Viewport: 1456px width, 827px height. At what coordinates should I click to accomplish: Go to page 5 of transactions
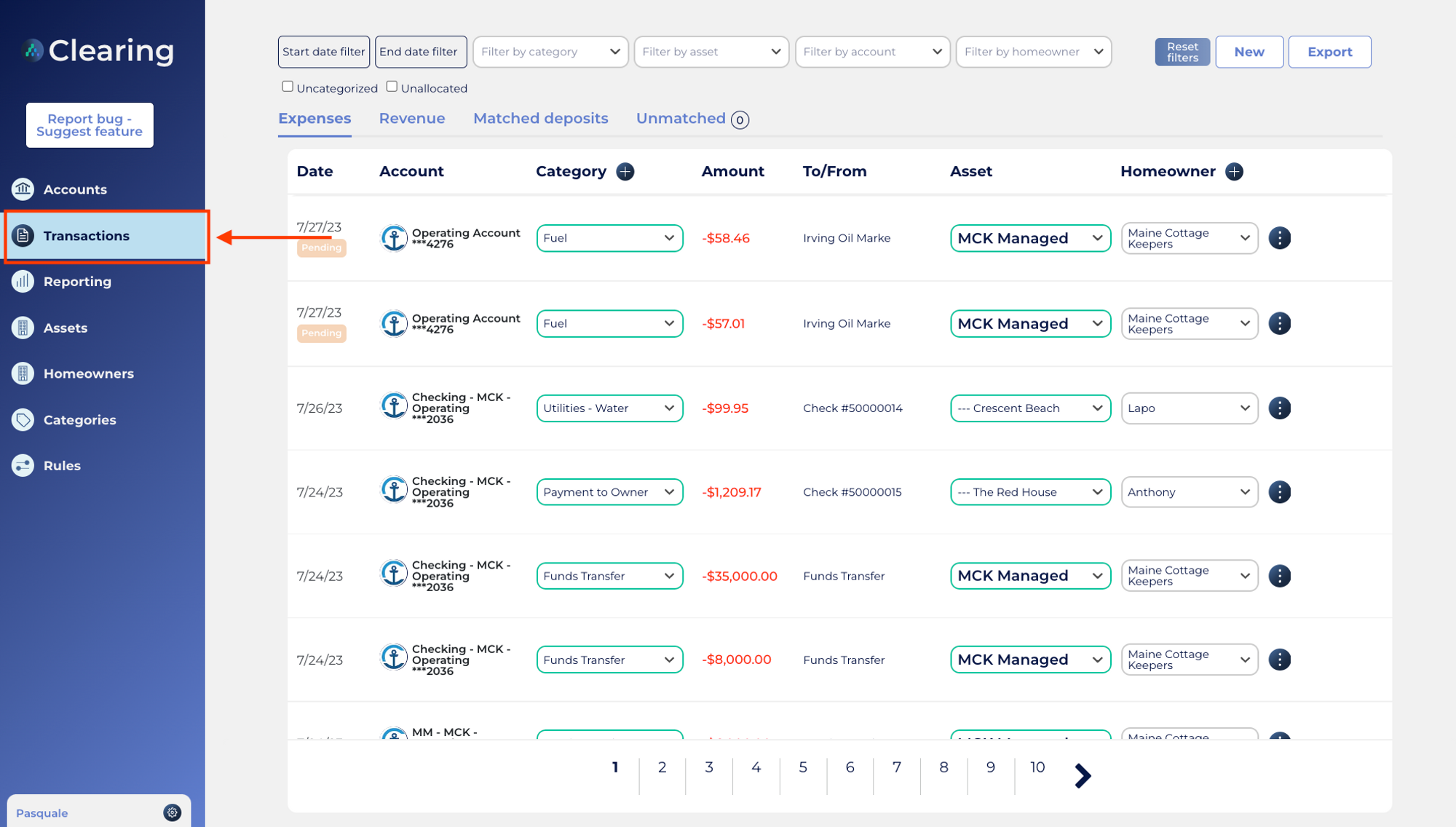click(803, 767)
